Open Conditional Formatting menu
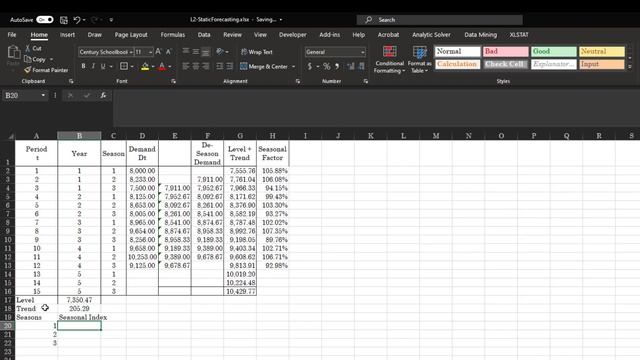 tap(389, 60)
